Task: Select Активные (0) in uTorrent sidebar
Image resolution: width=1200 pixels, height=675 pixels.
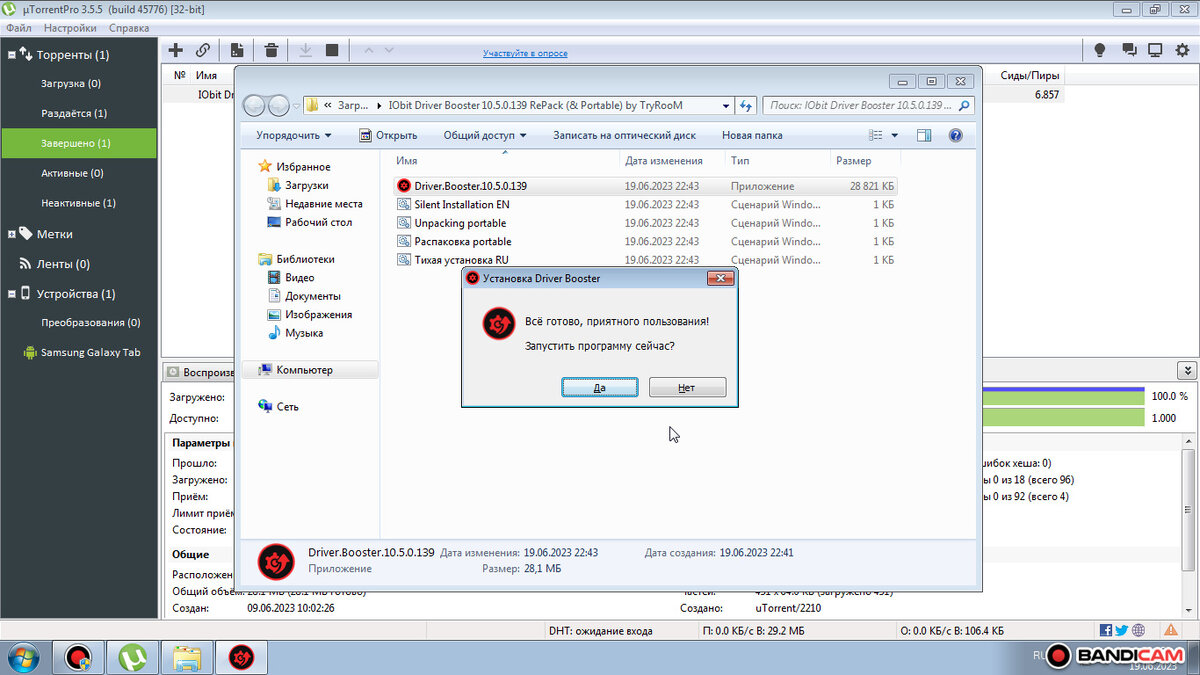Action: pos(78,173)
